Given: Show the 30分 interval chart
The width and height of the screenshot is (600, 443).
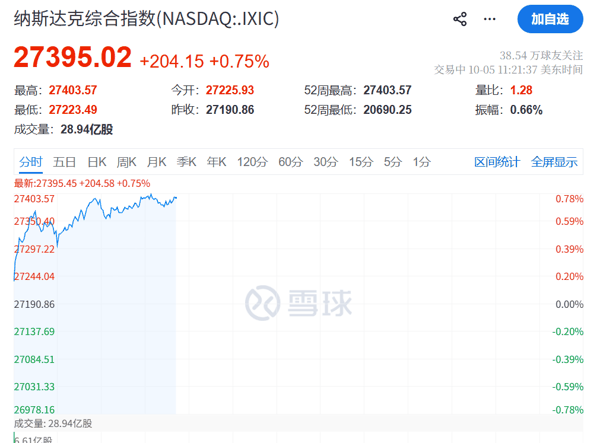Looking at the screenshot, I should (326, 162).
